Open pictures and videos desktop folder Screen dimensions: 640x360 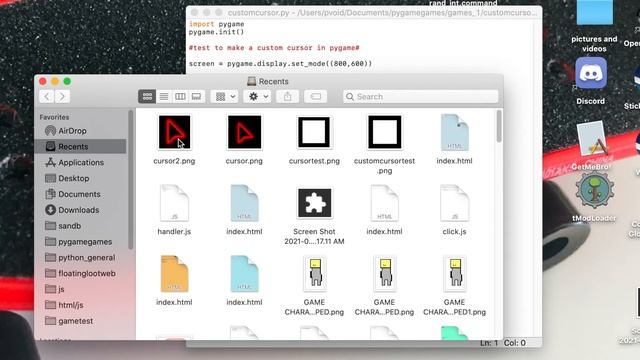point(595,12)
